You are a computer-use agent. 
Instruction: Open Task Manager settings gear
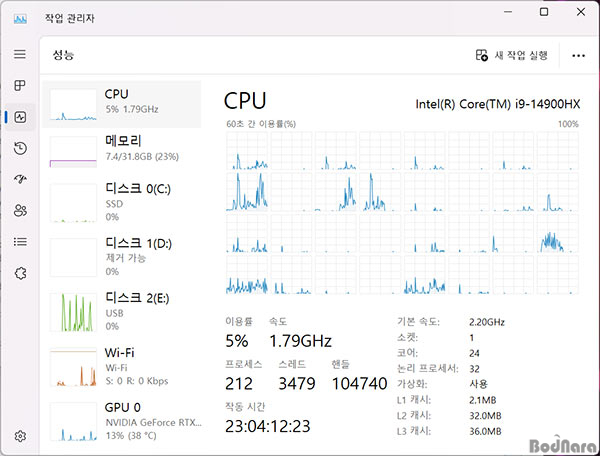pyautogui.click(x=20, y=436)
